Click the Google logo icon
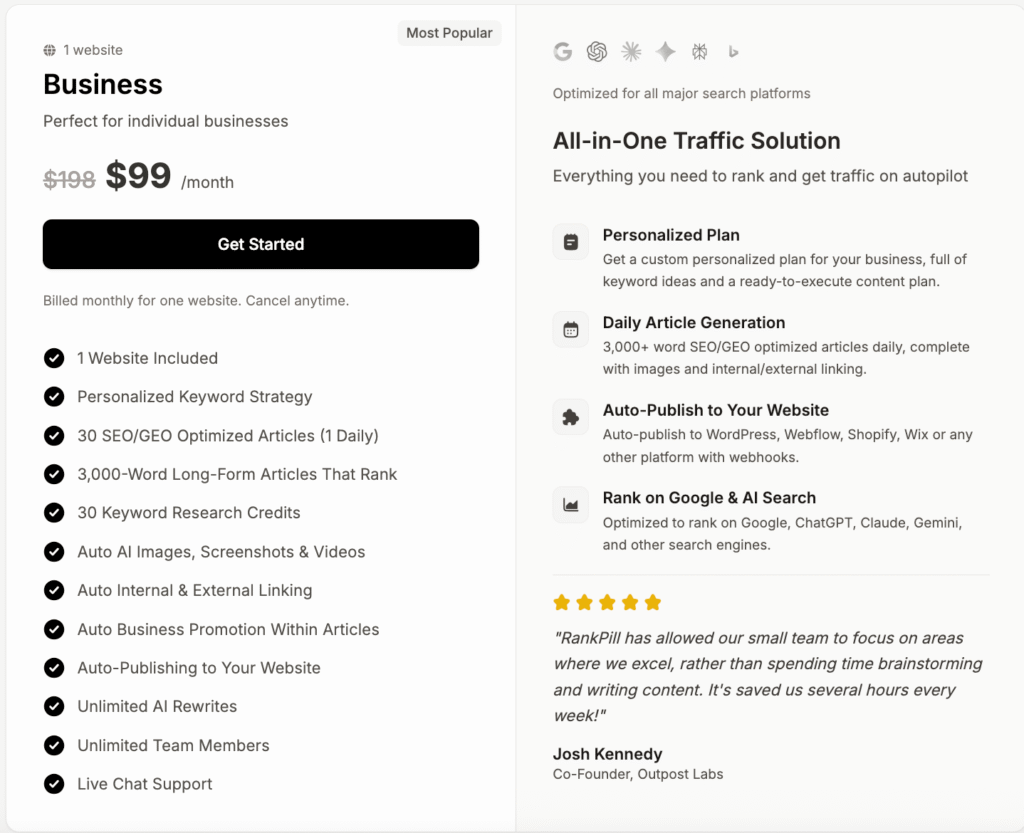 click(x=563, y=52)
